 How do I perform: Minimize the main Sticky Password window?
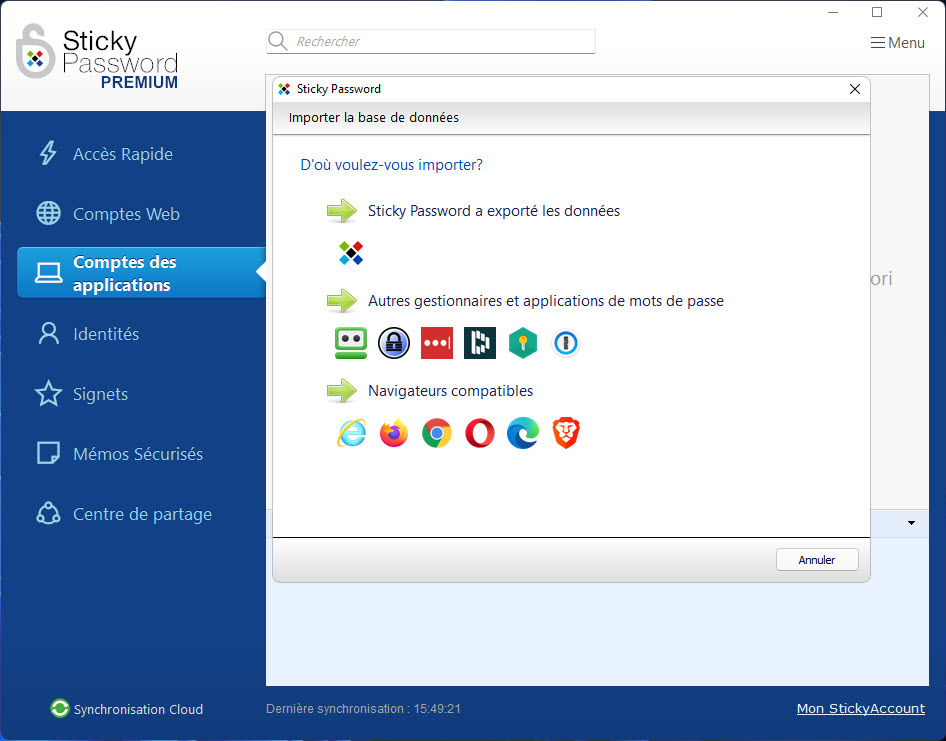(833, 12)
